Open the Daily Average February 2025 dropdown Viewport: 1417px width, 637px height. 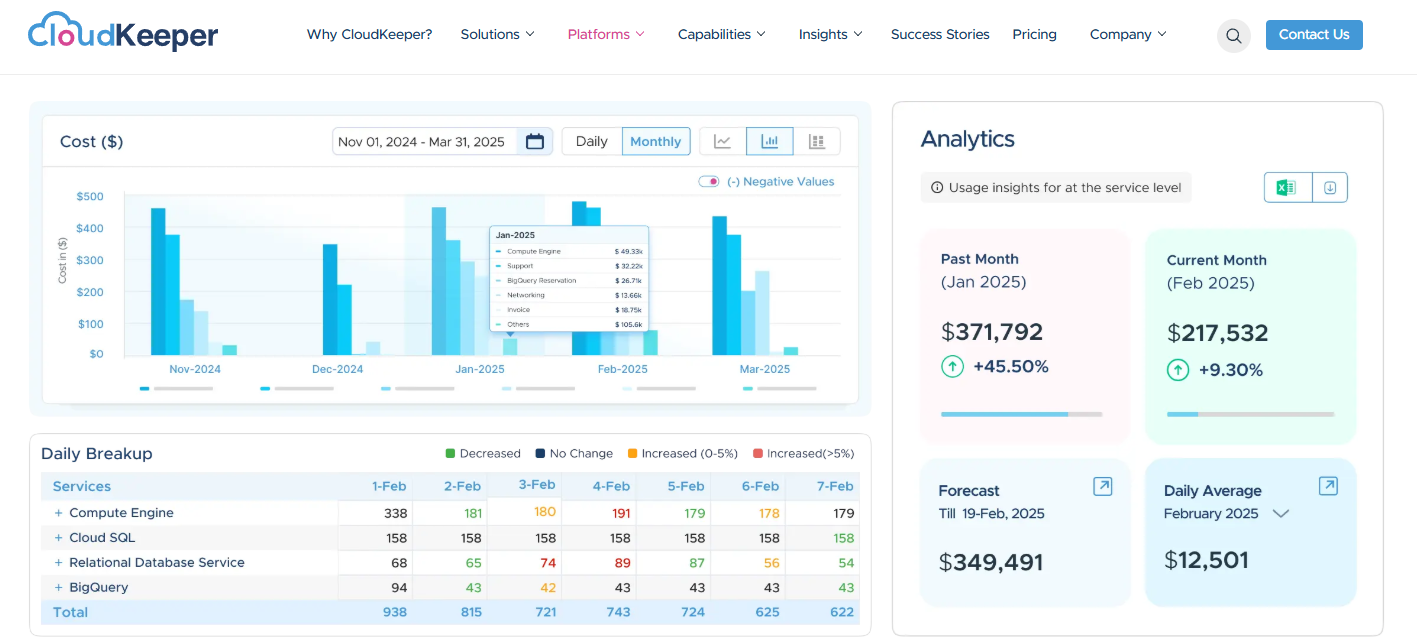click(1281, 513)
